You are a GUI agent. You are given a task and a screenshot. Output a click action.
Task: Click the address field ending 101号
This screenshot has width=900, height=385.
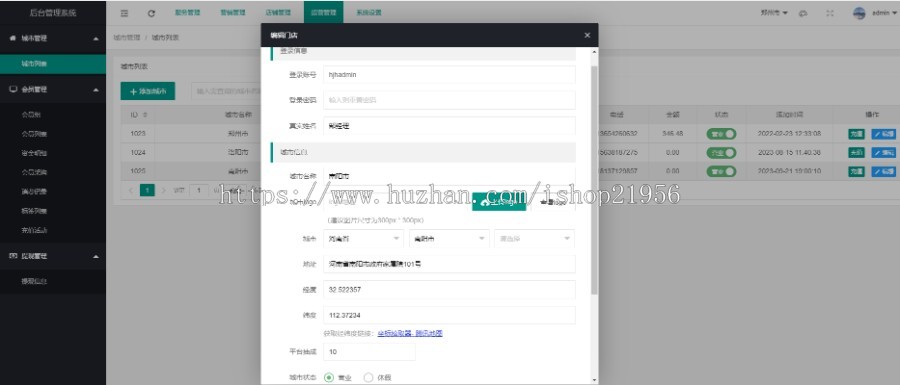point(449,264)
